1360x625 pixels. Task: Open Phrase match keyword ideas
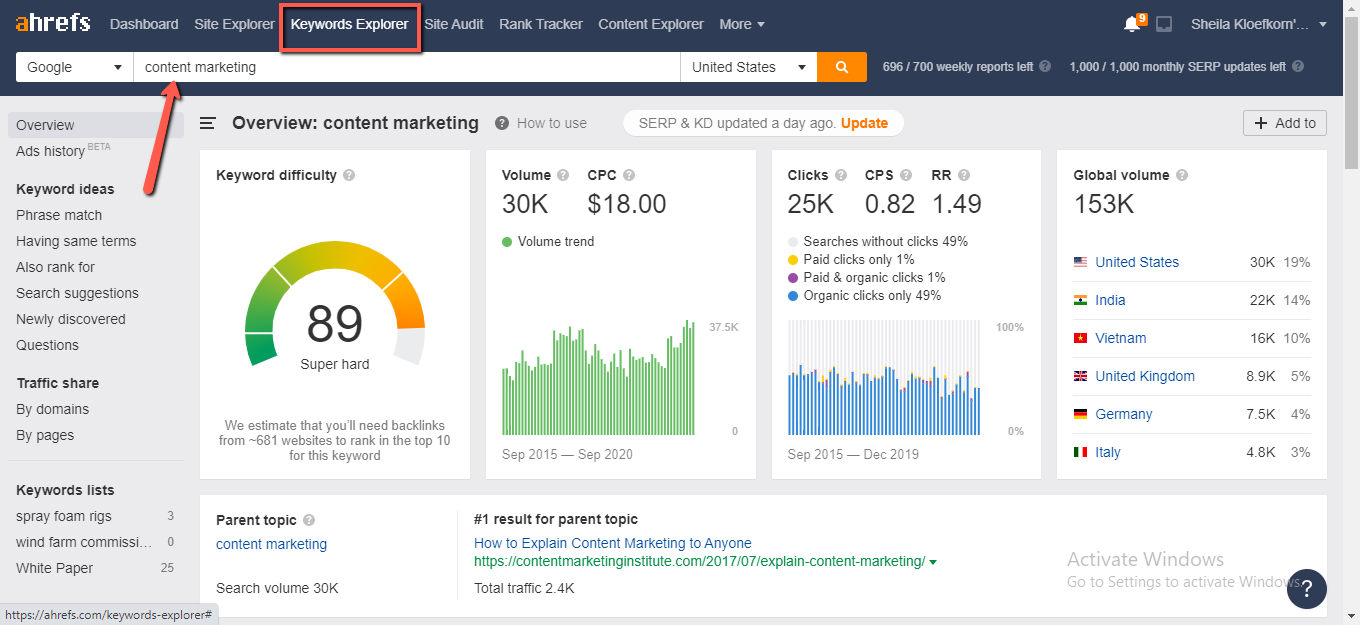click(59, 215)
